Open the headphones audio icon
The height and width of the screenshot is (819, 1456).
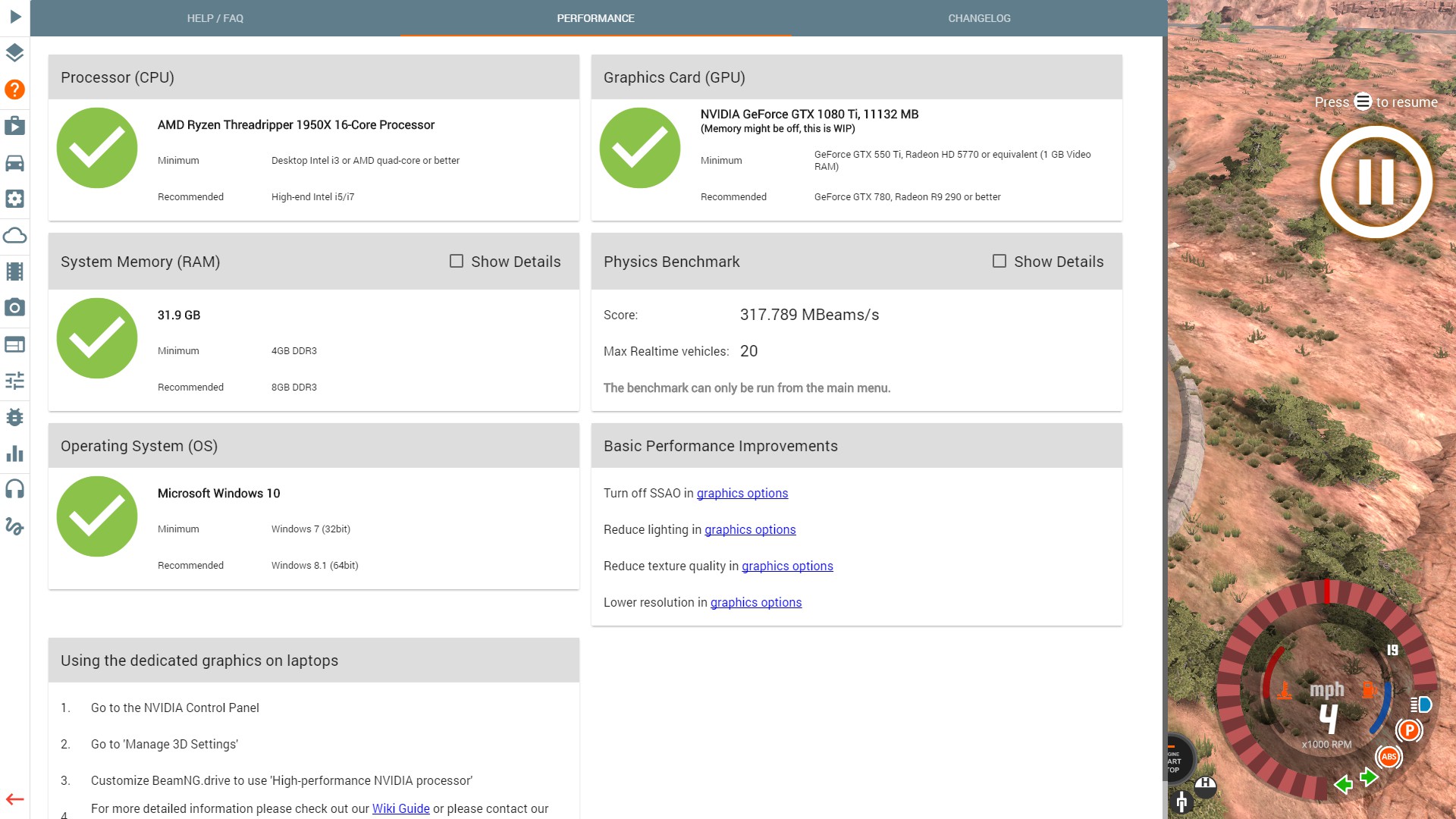click(14, 489)
